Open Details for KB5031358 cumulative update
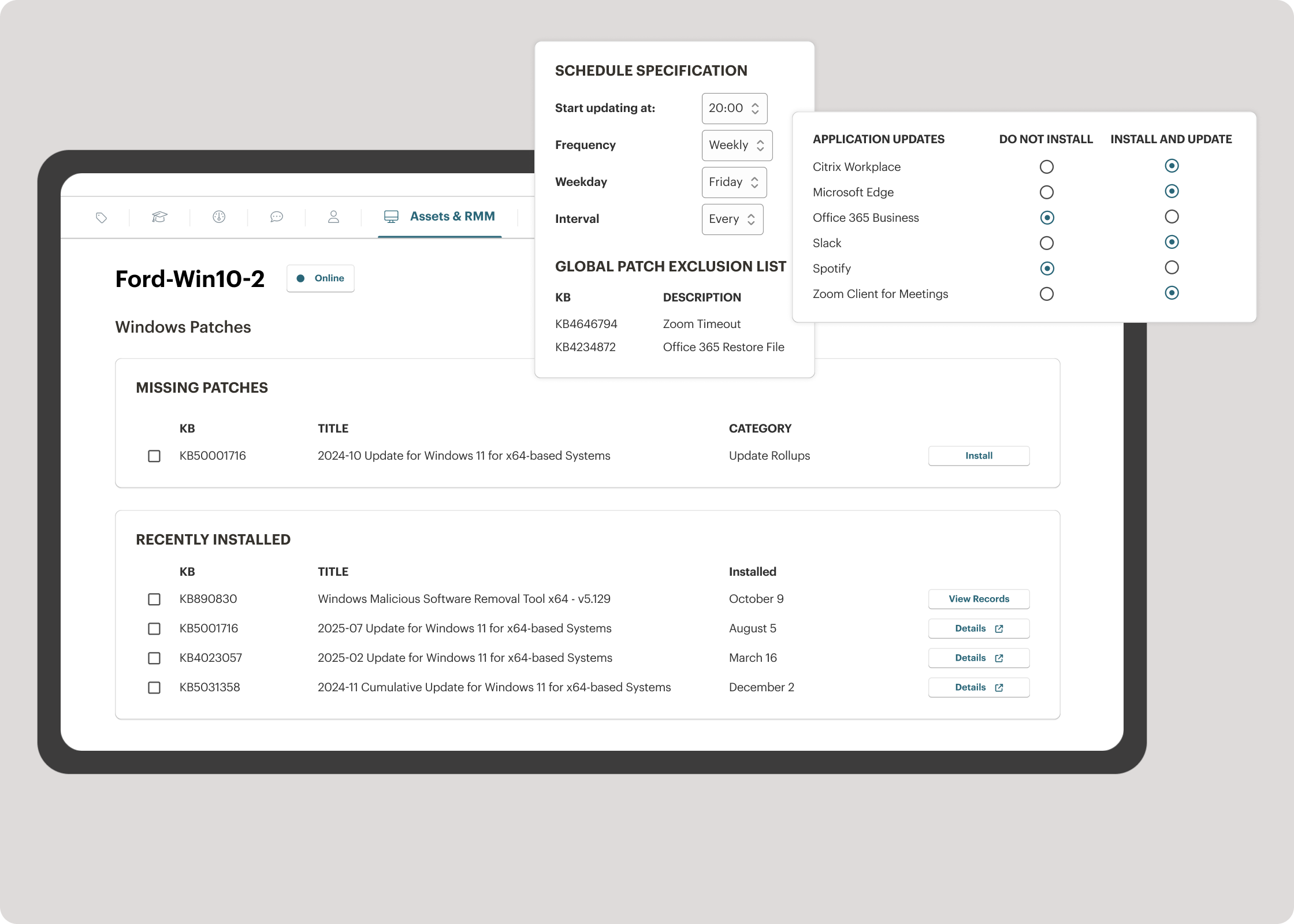This screenshot has height=924, width=1294. [x=979, y=687]
